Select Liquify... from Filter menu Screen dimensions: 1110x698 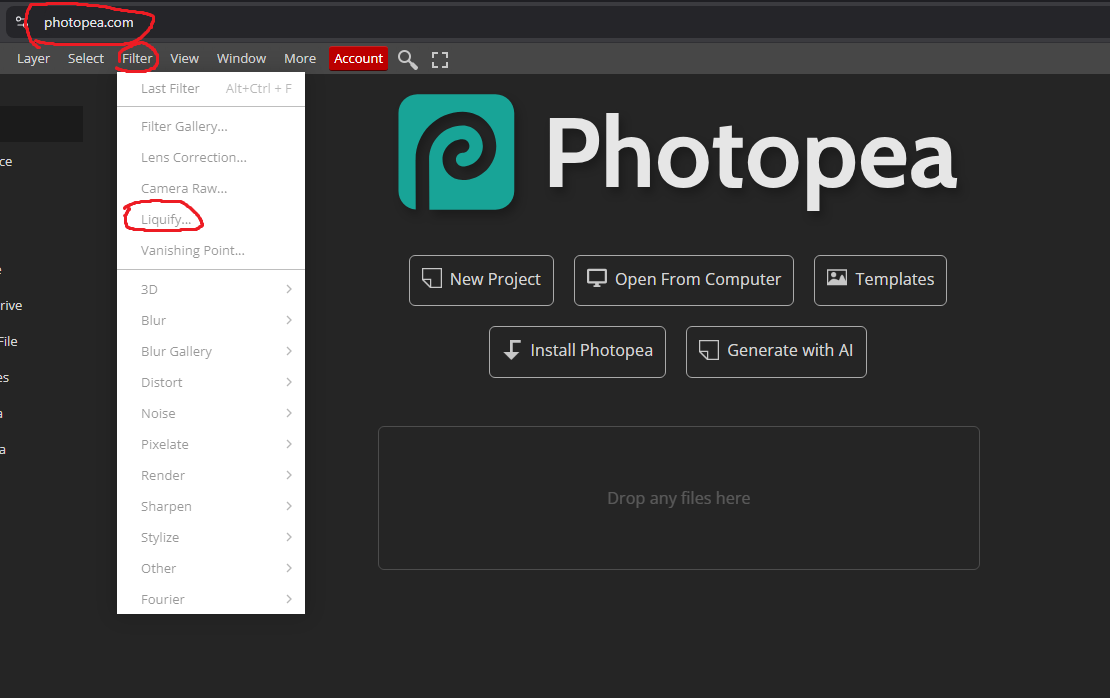coord(211,219)
